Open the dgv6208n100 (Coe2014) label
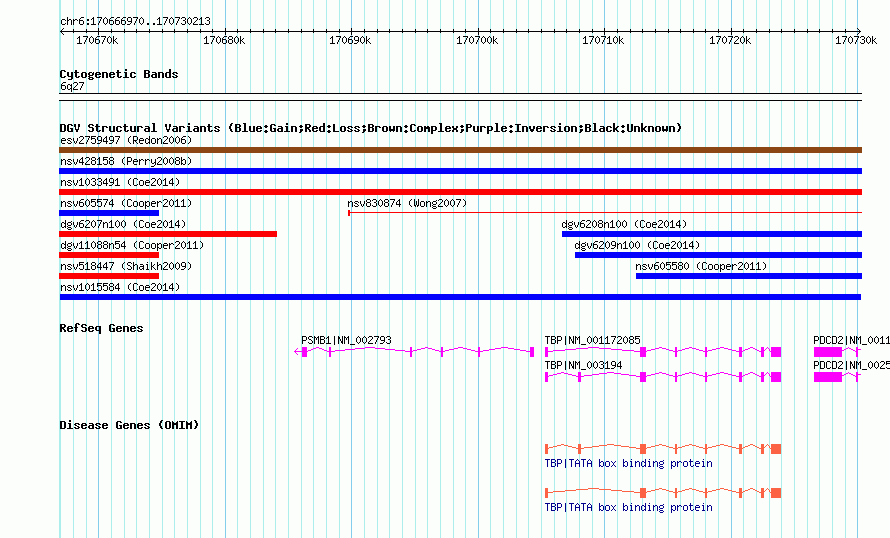890x538 pixels. coord(624,224)
